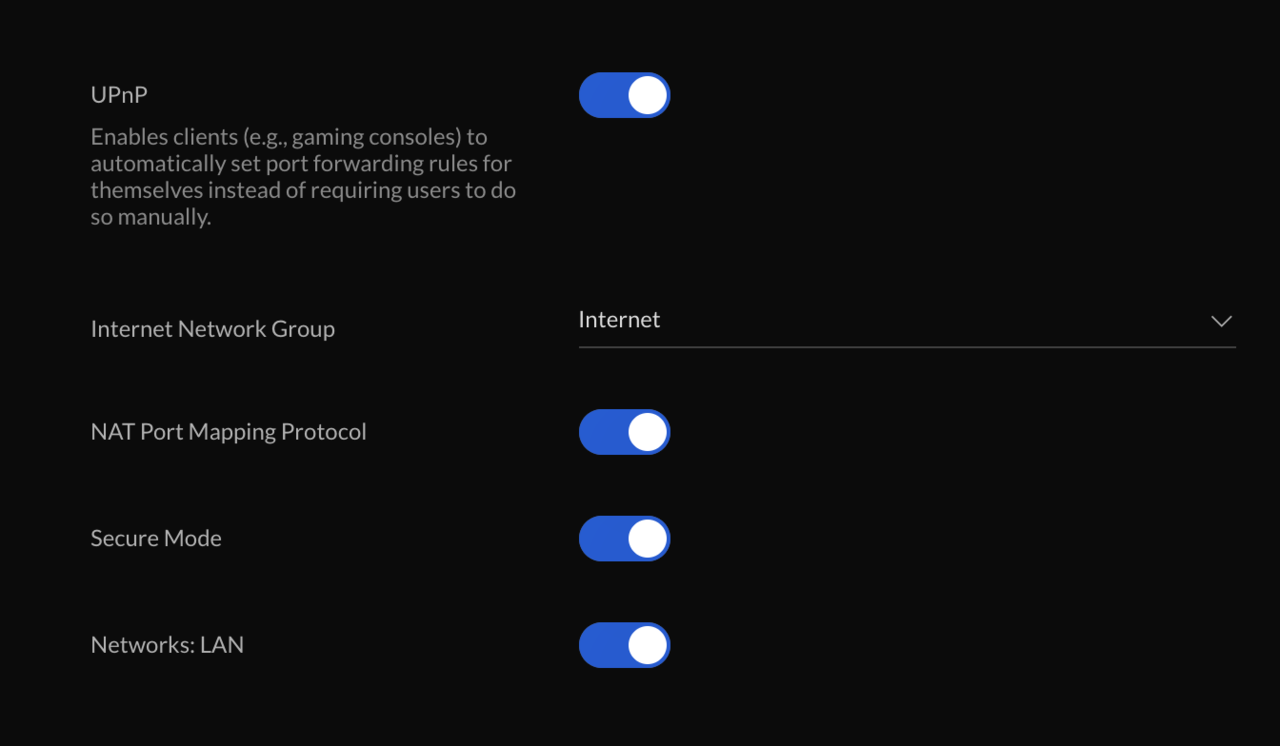Click the blue track of Secure Mode switch
This screenshot has height=746, width=1280.
(x=600, y=538)
